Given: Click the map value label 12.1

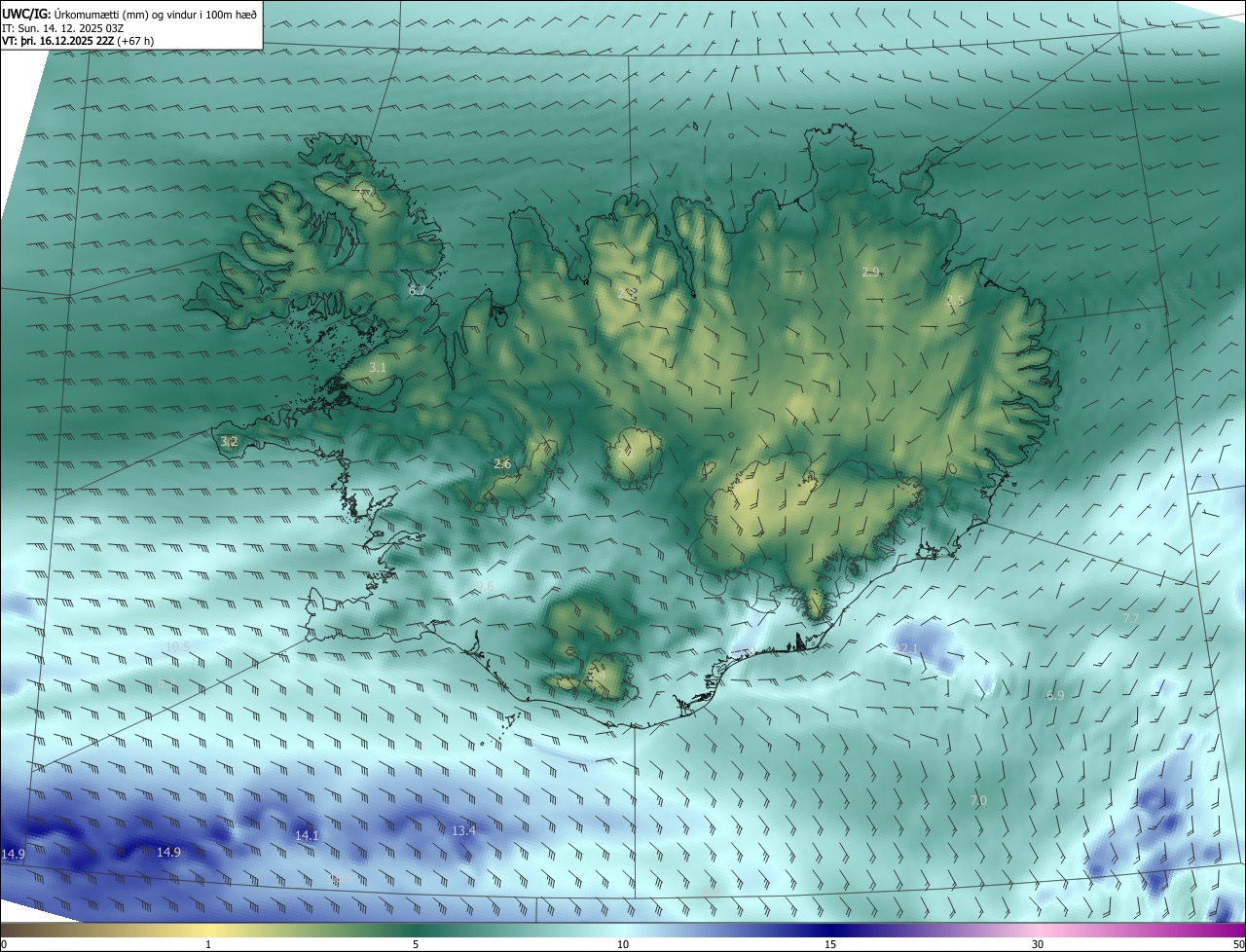Looking at the screenshot, I should tap(906, 648).
